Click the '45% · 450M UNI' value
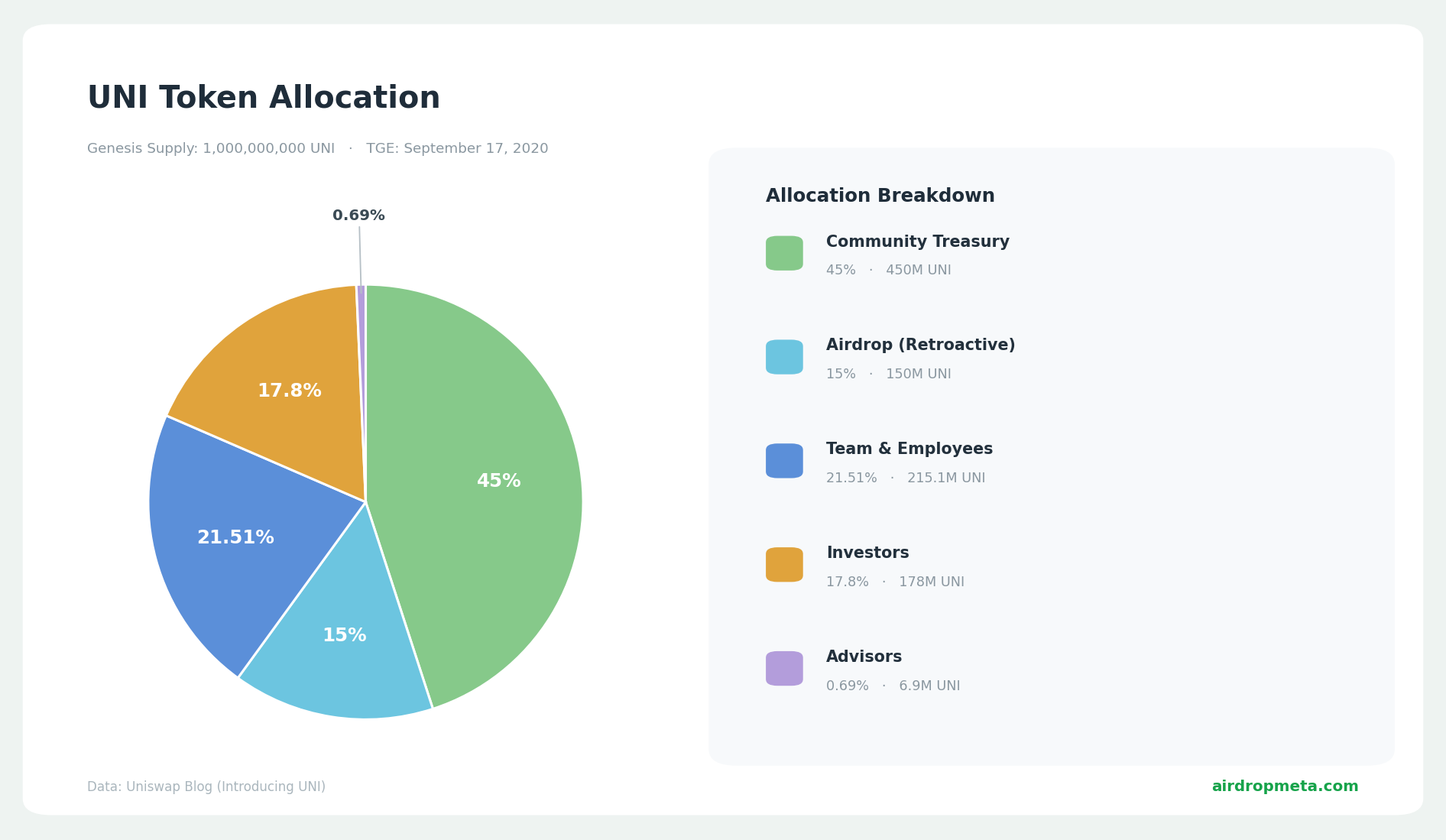Viewport: 1446px width, 840px height. [x=888, y=271]
